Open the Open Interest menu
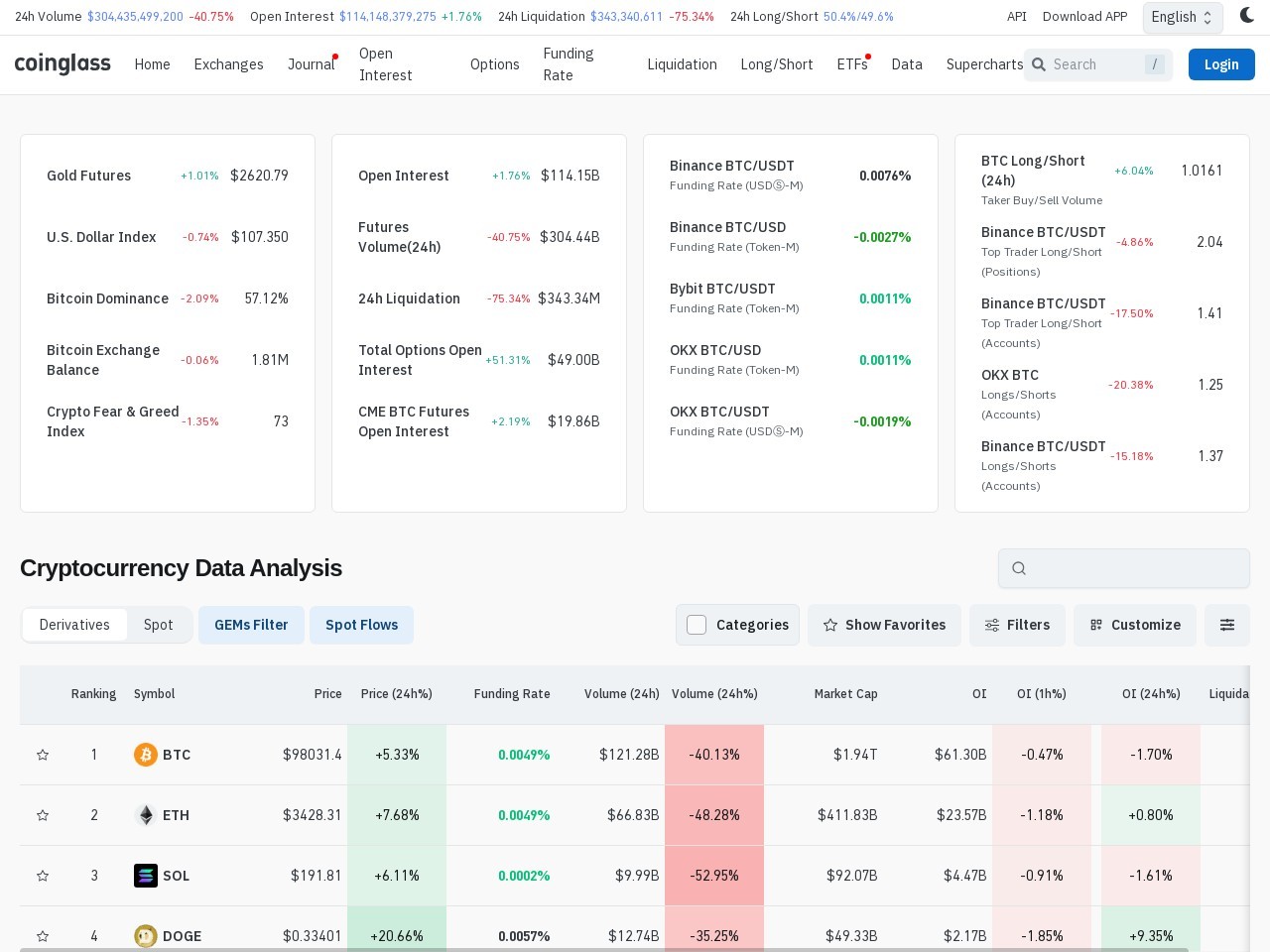 point(386,64)
